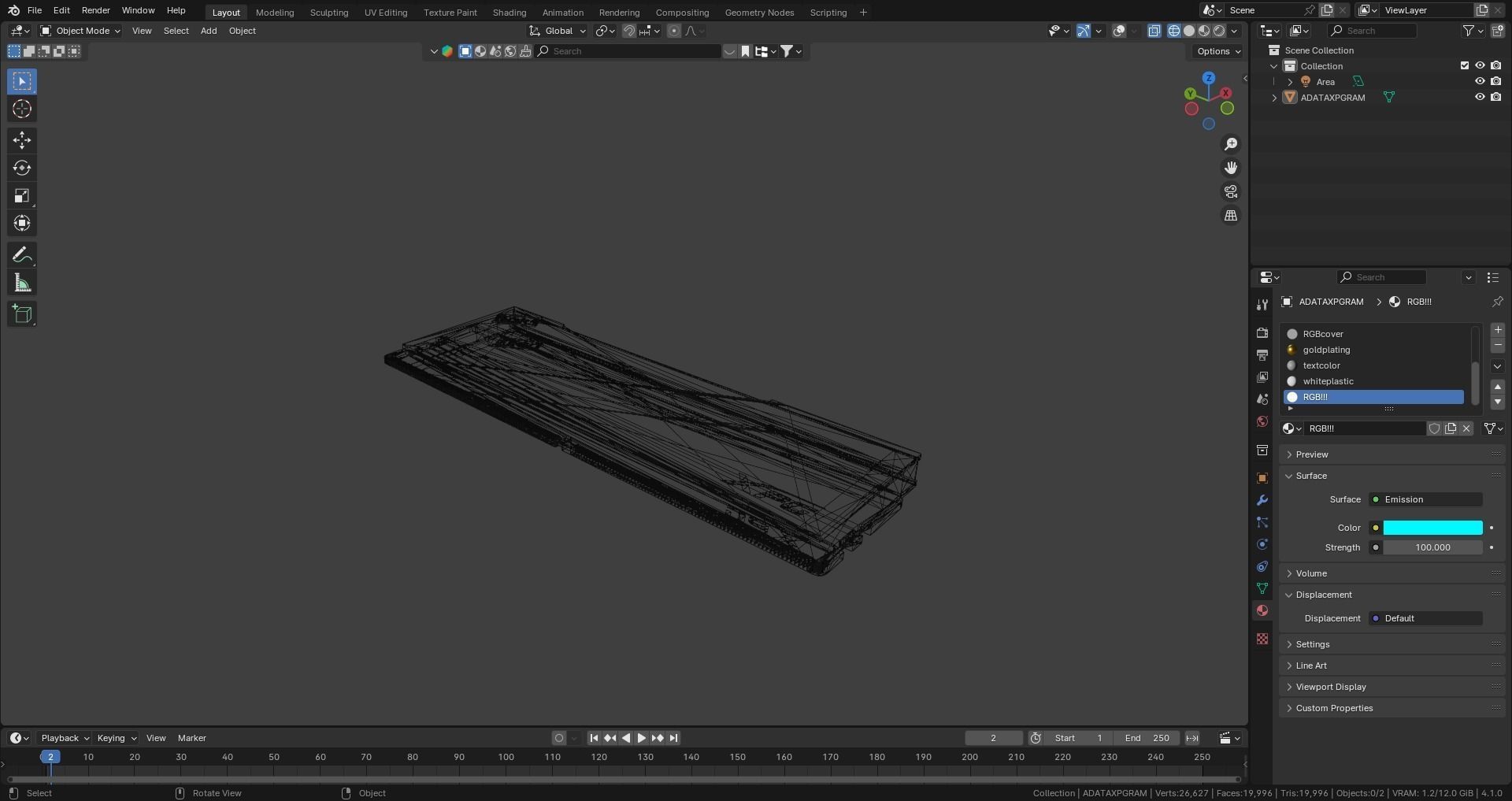Screen dimensions: 1512x801
Task: Open the World properties tab
Action: (x=1262, y=421)
